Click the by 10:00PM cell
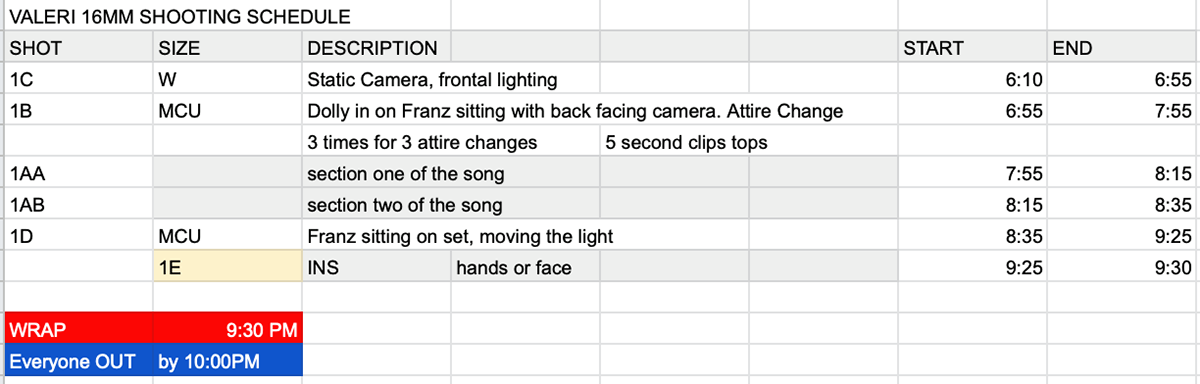This screenshot has height=384, width=1200. tap(227, 362)
